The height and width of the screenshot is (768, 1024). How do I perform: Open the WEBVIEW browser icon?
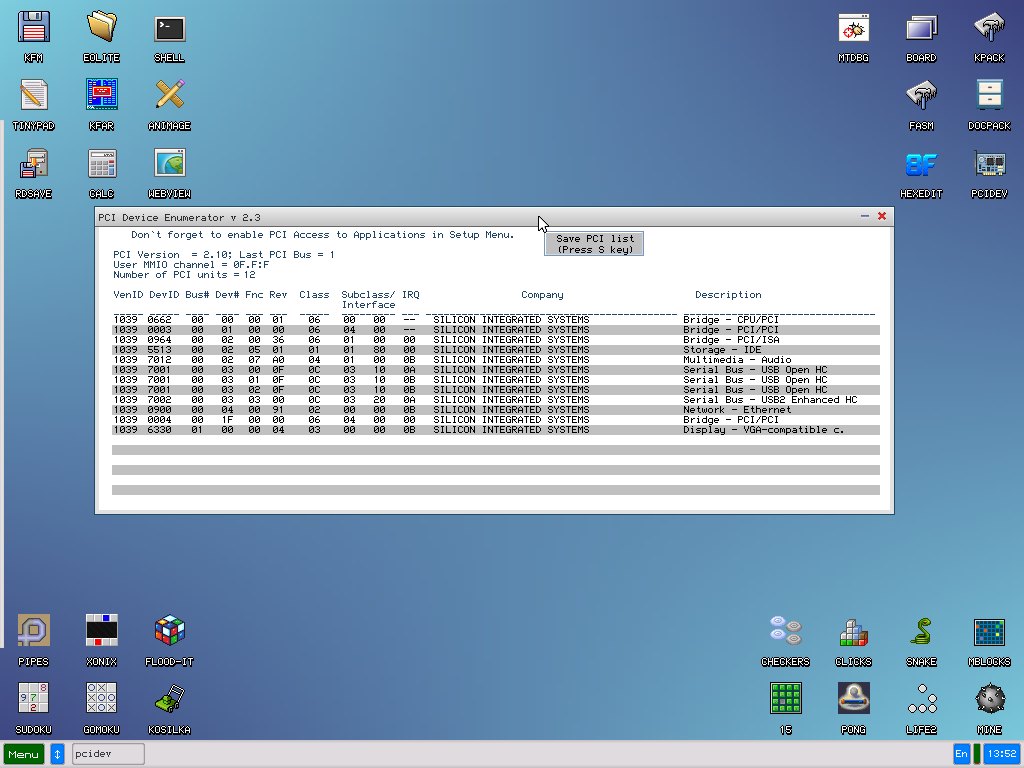click(169, 165)
